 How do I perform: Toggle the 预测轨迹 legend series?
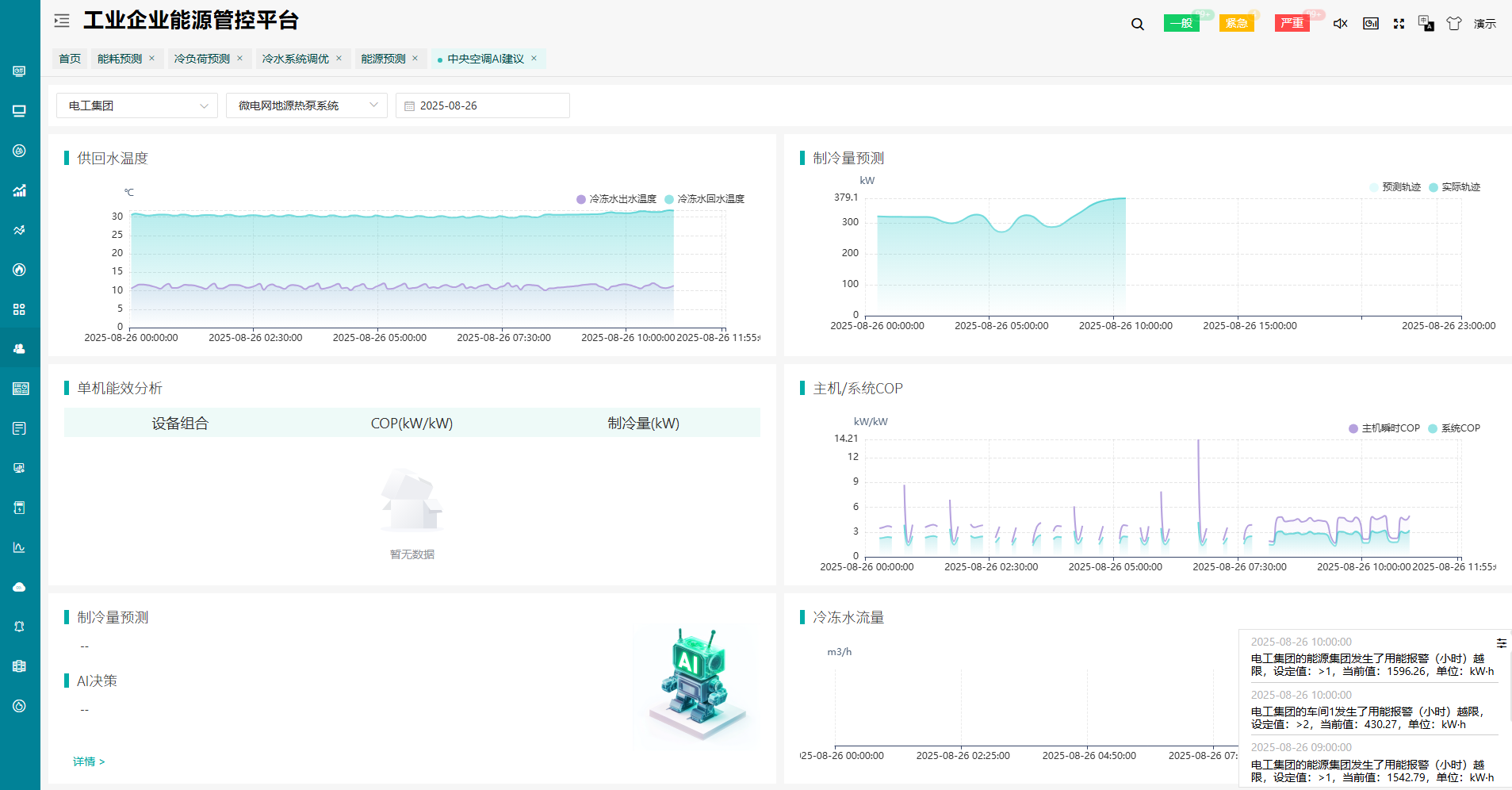[x=1395, y=187]
